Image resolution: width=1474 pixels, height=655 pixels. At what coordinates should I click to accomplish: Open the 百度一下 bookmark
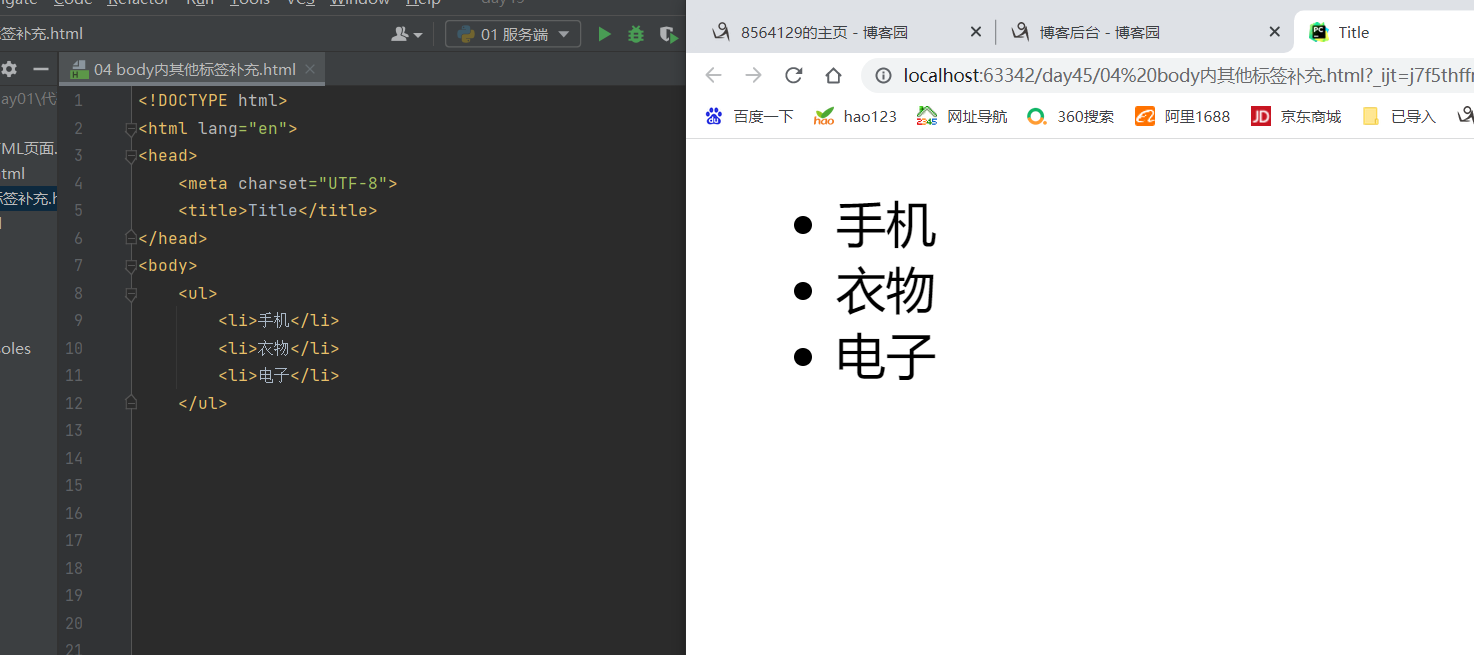[x=749, y=116]
